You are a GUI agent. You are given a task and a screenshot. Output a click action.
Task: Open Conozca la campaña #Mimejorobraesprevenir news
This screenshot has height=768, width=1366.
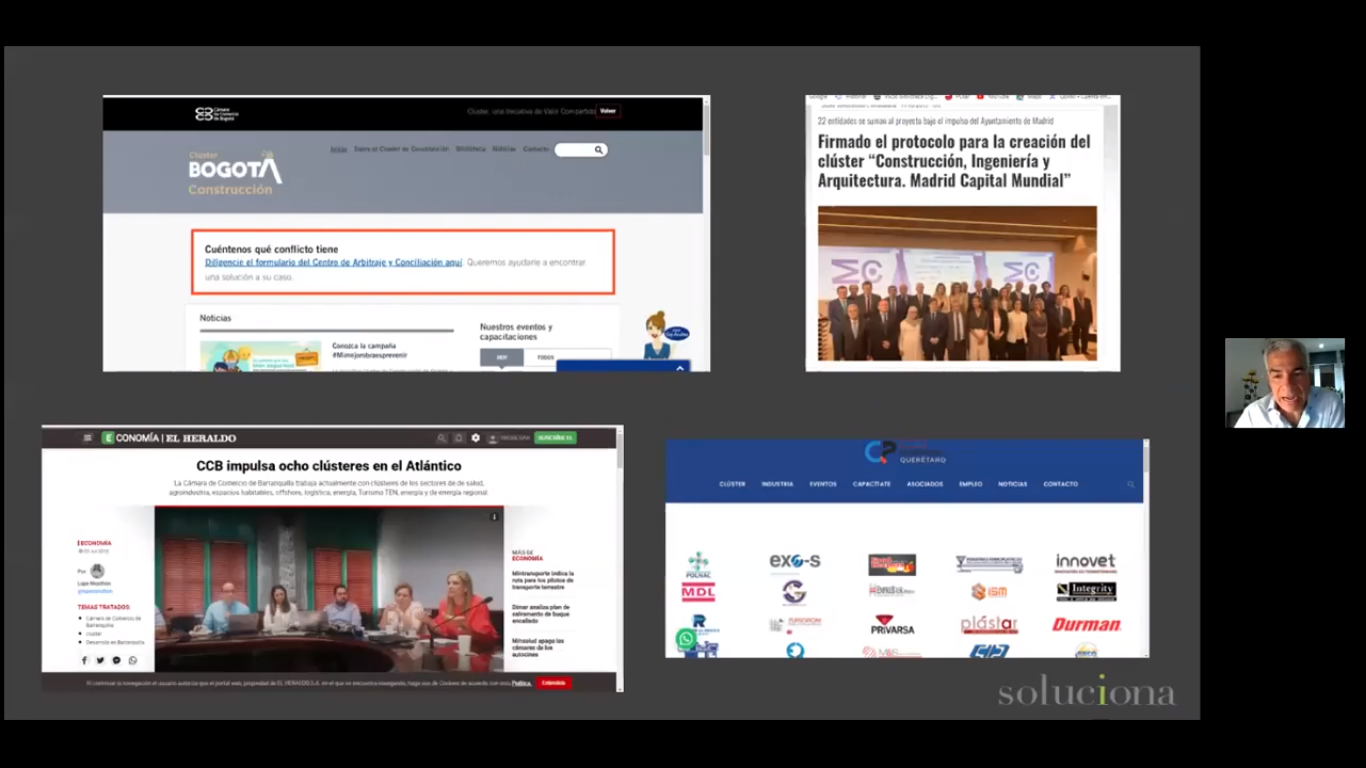370,350
